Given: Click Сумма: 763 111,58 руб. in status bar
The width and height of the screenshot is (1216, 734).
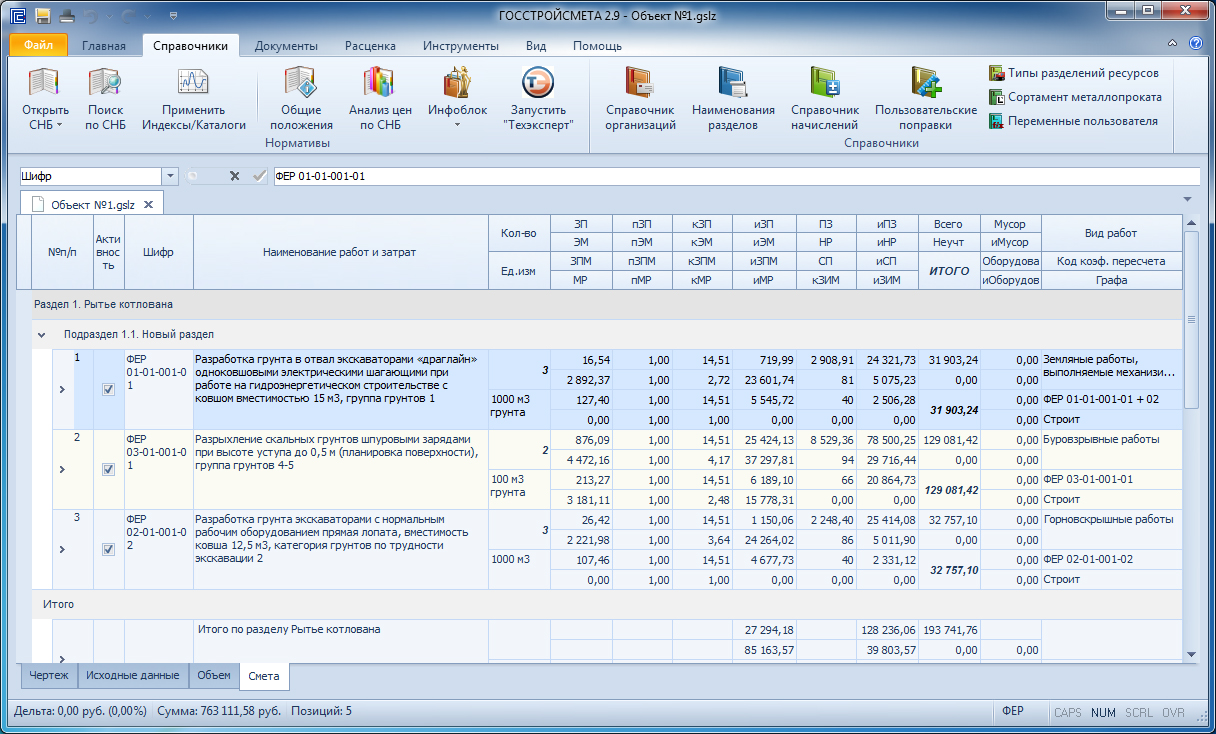Looking at the screenshot, I should pos(220,712).
